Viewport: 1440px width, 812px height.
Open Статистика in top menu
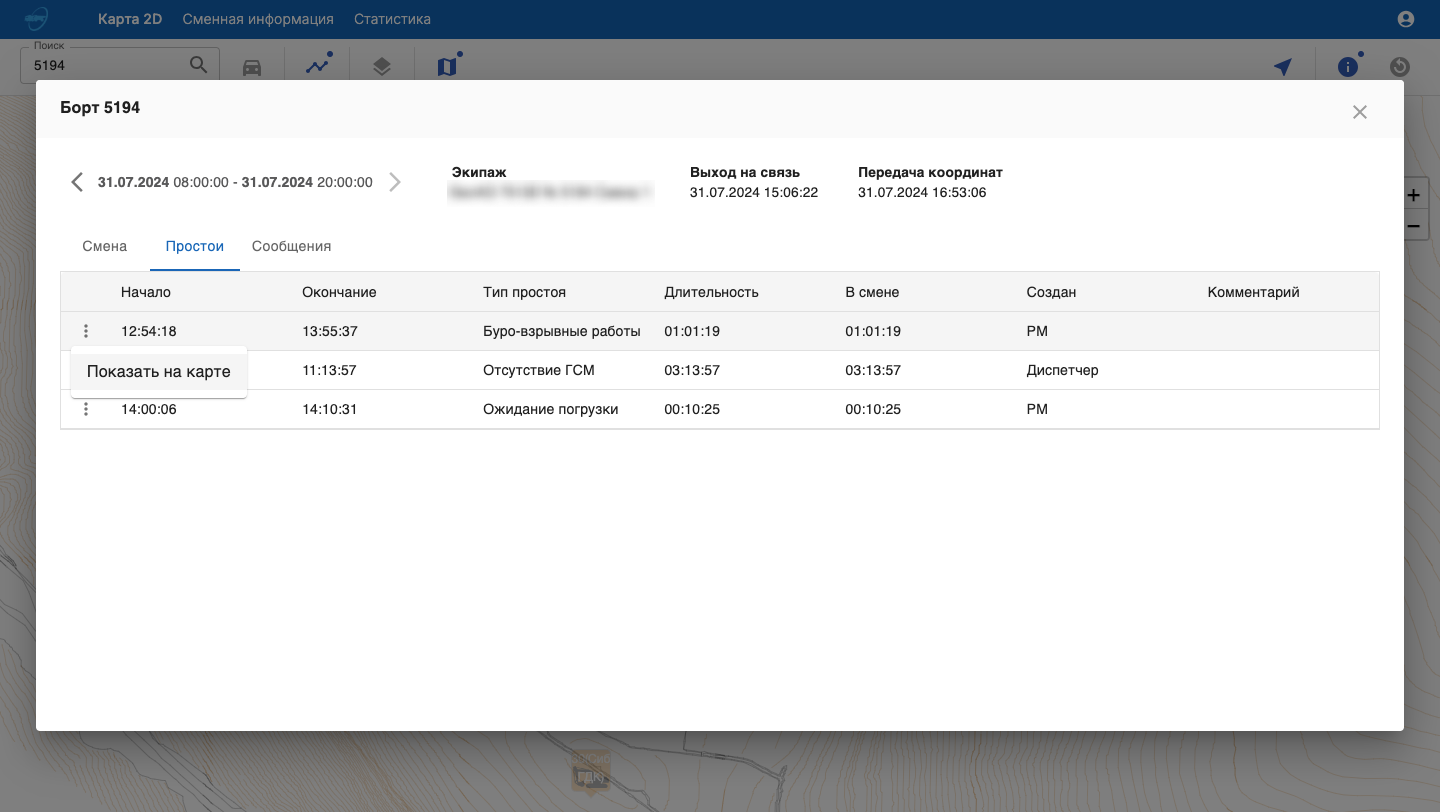click(x=392, y=19)
